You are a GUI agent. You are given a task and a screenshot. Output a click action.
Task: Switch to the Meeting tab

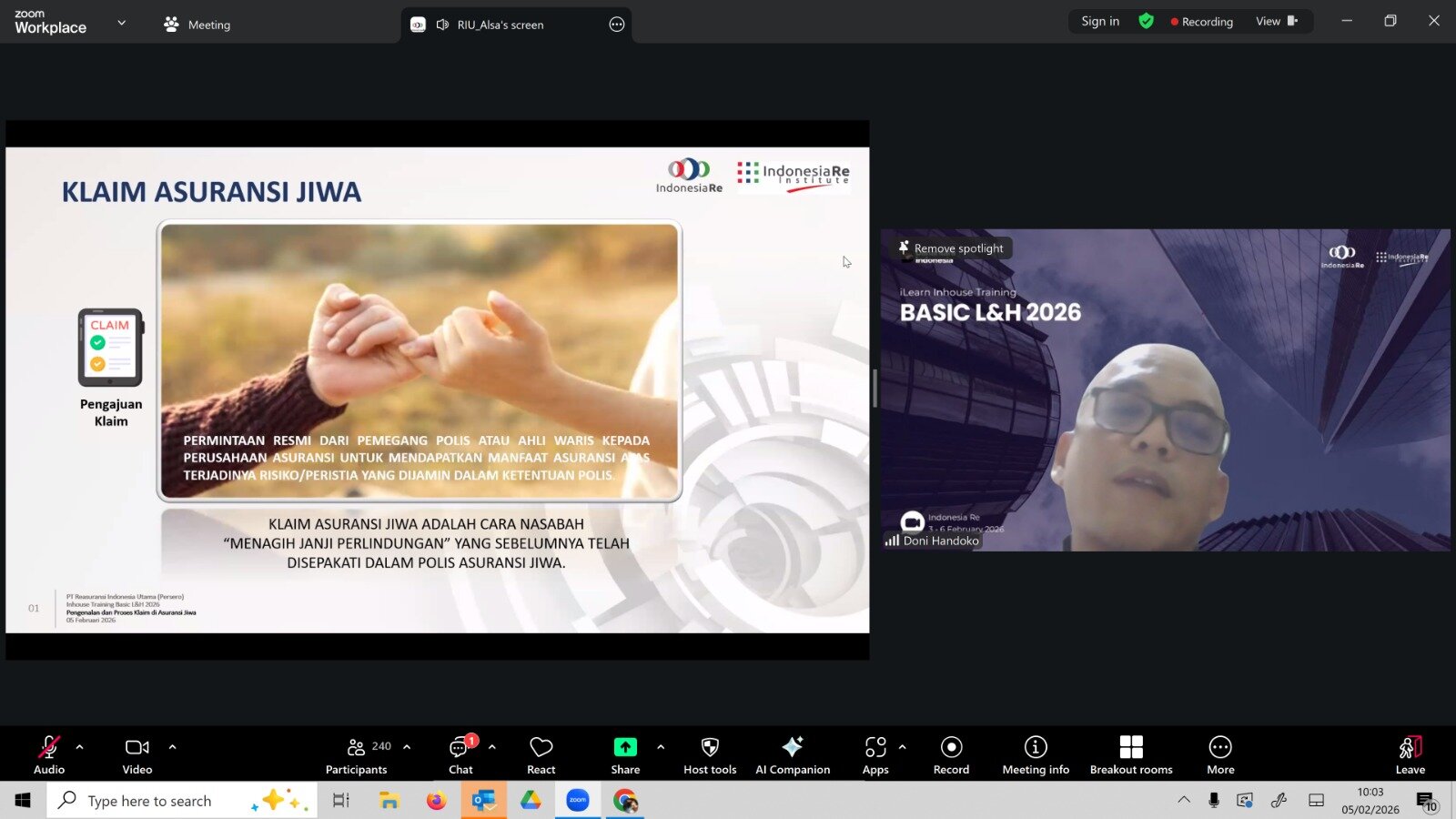point(197,25)
